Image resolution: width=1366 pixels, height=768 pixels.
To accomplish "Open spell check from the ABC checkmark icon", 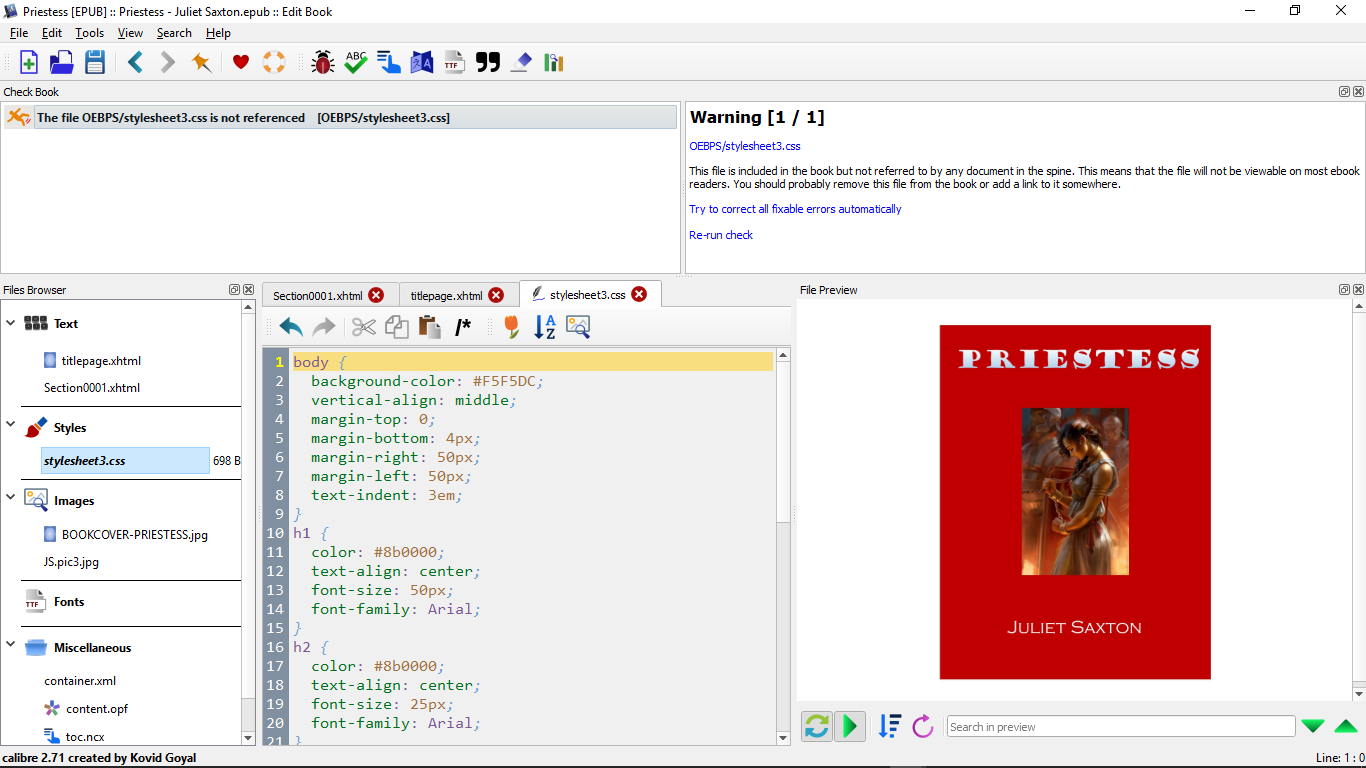I will (356, 62).
